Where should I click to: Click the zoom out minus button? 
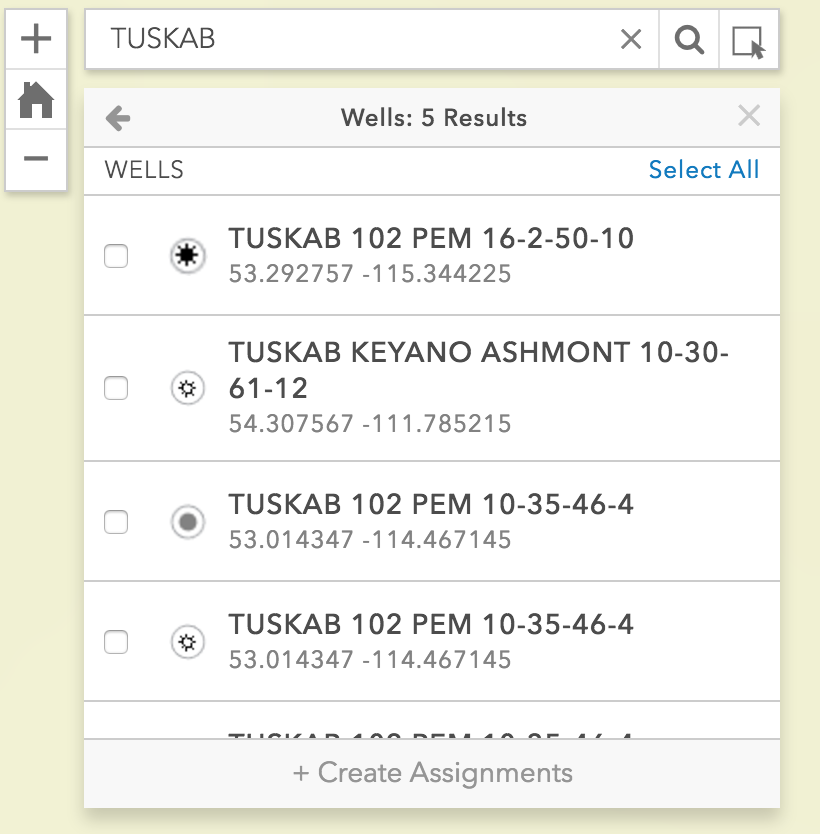(x=36, y=158)
